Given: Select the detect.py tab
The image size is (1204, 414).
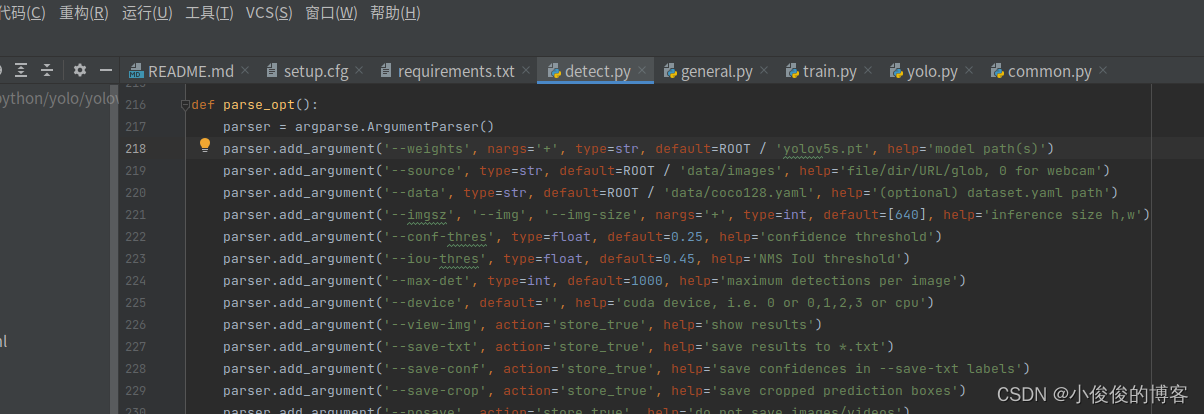Looking at the screenshot, I should click(x=597, y=71).
